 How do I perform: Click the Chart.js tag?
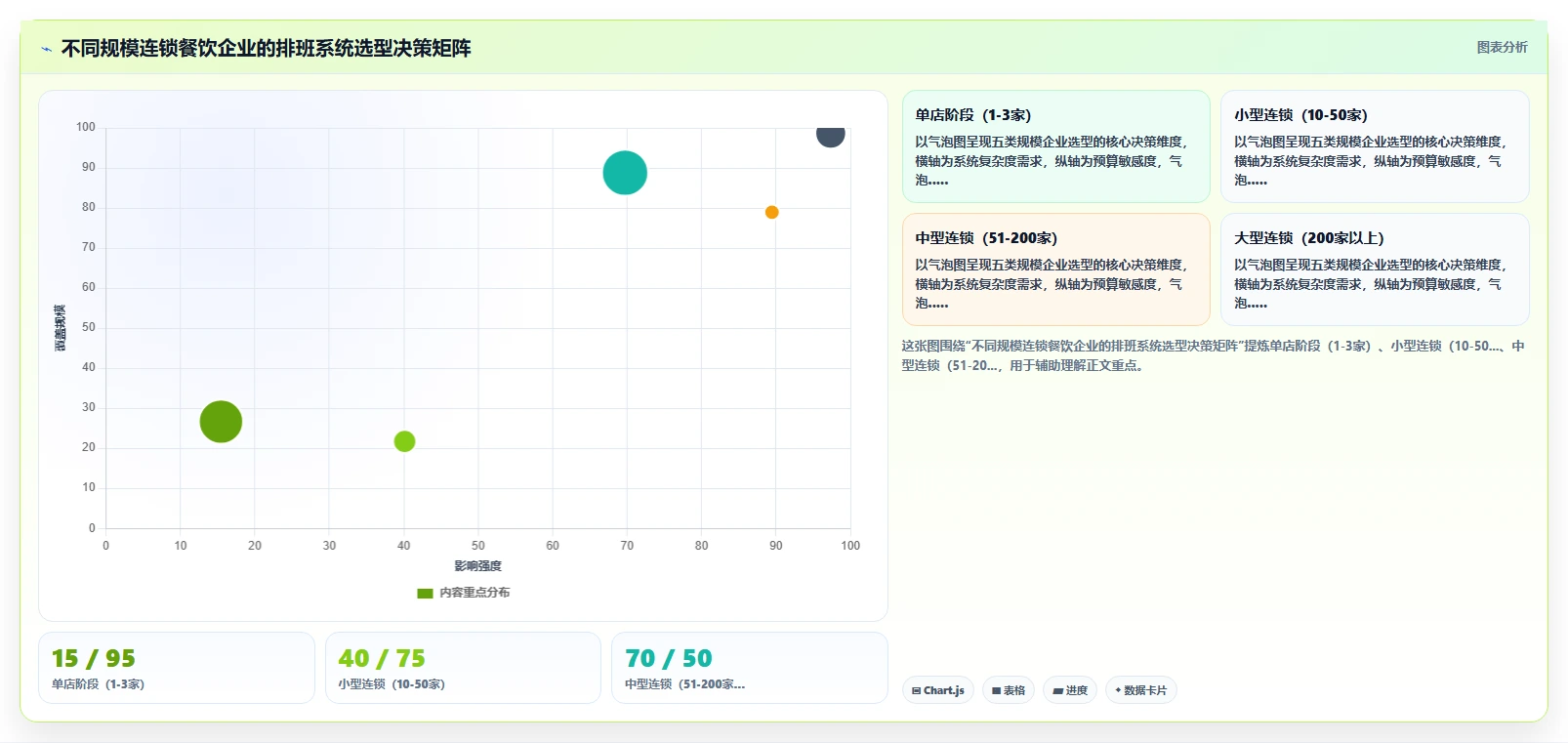938,690
